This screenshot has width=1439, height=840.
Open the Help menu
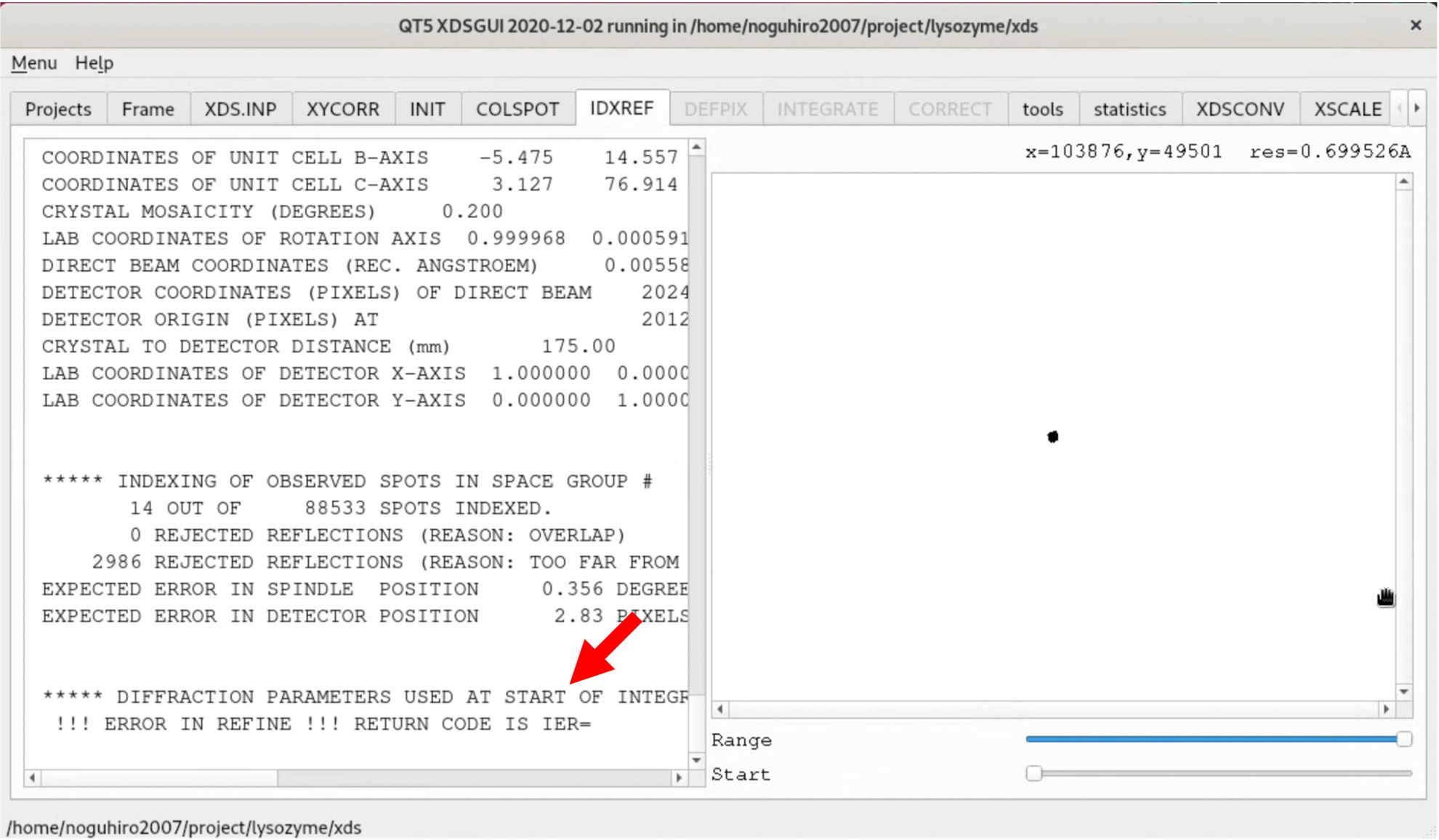coord(94,63)
